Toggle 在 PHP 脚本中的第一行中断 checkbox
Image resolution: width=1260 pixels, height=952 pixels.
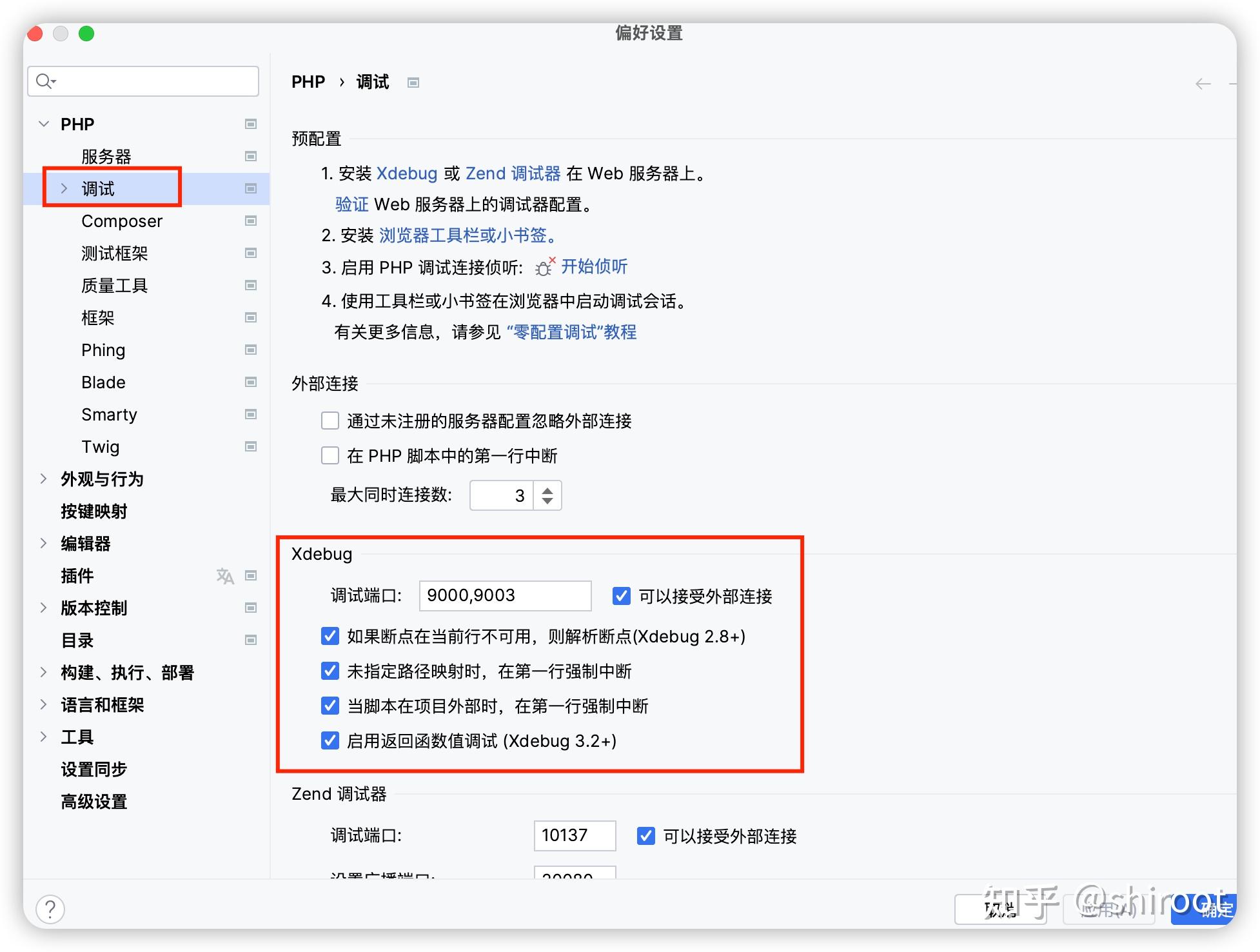point(330,456)
